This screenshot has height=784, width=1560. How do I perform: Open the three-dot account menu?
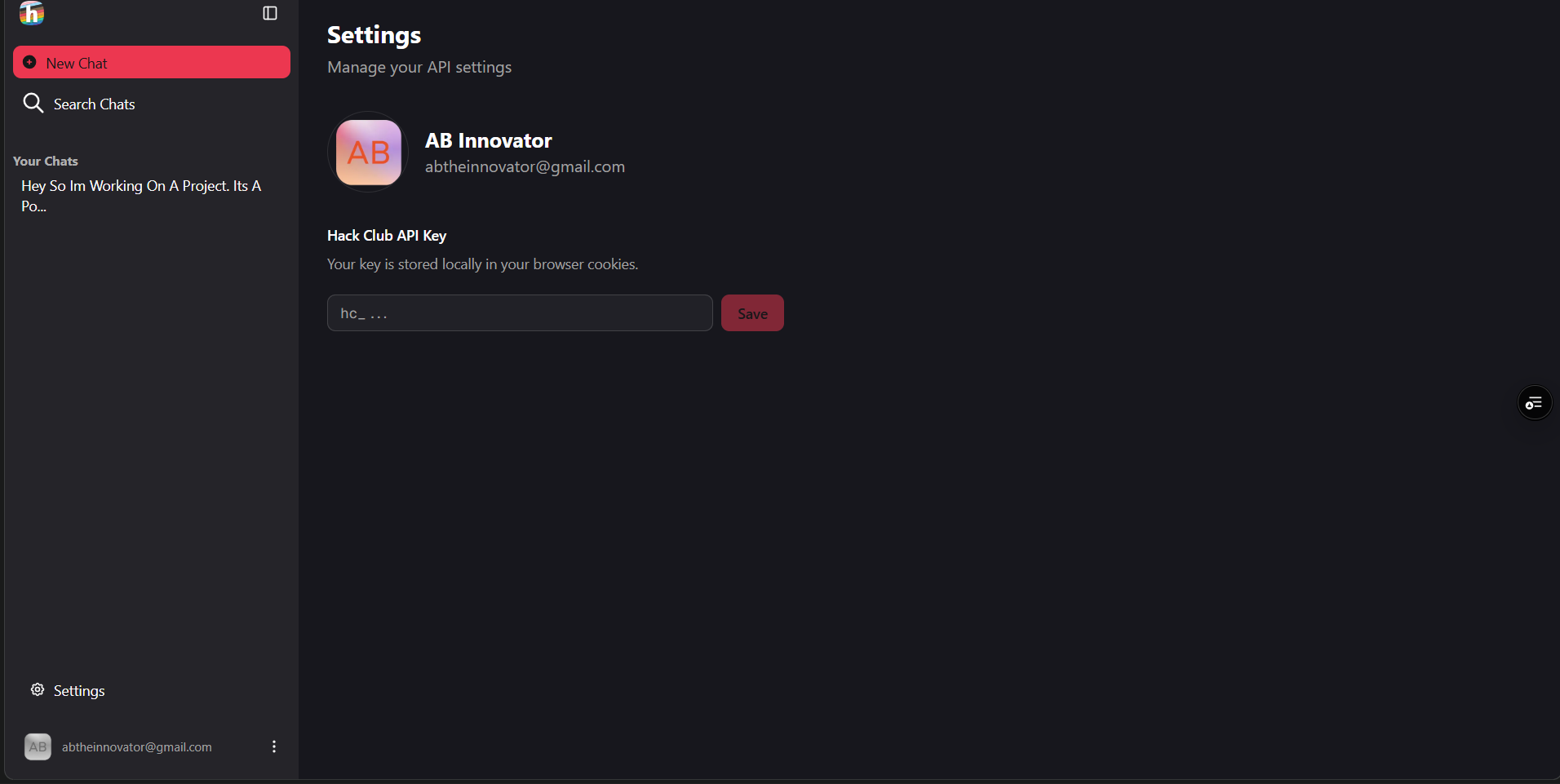274,746
